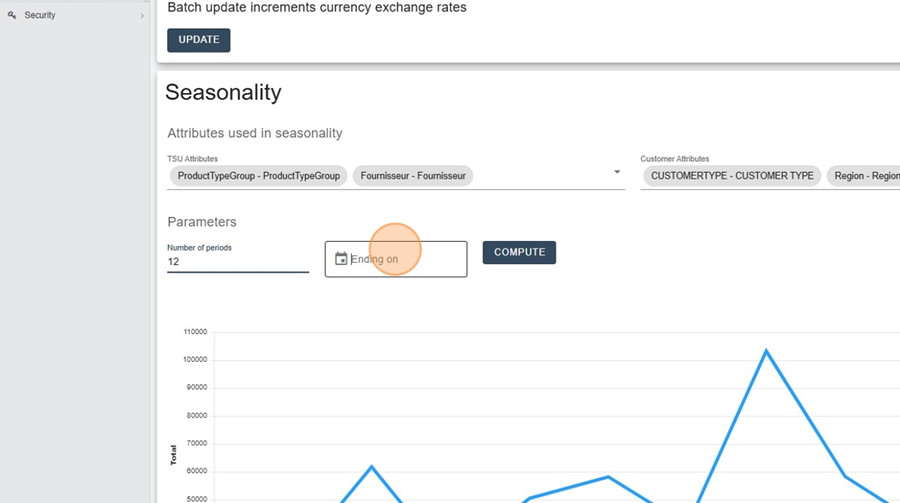Open the Security menu item
Screen dimensions: 900x503
pos(75,15)
